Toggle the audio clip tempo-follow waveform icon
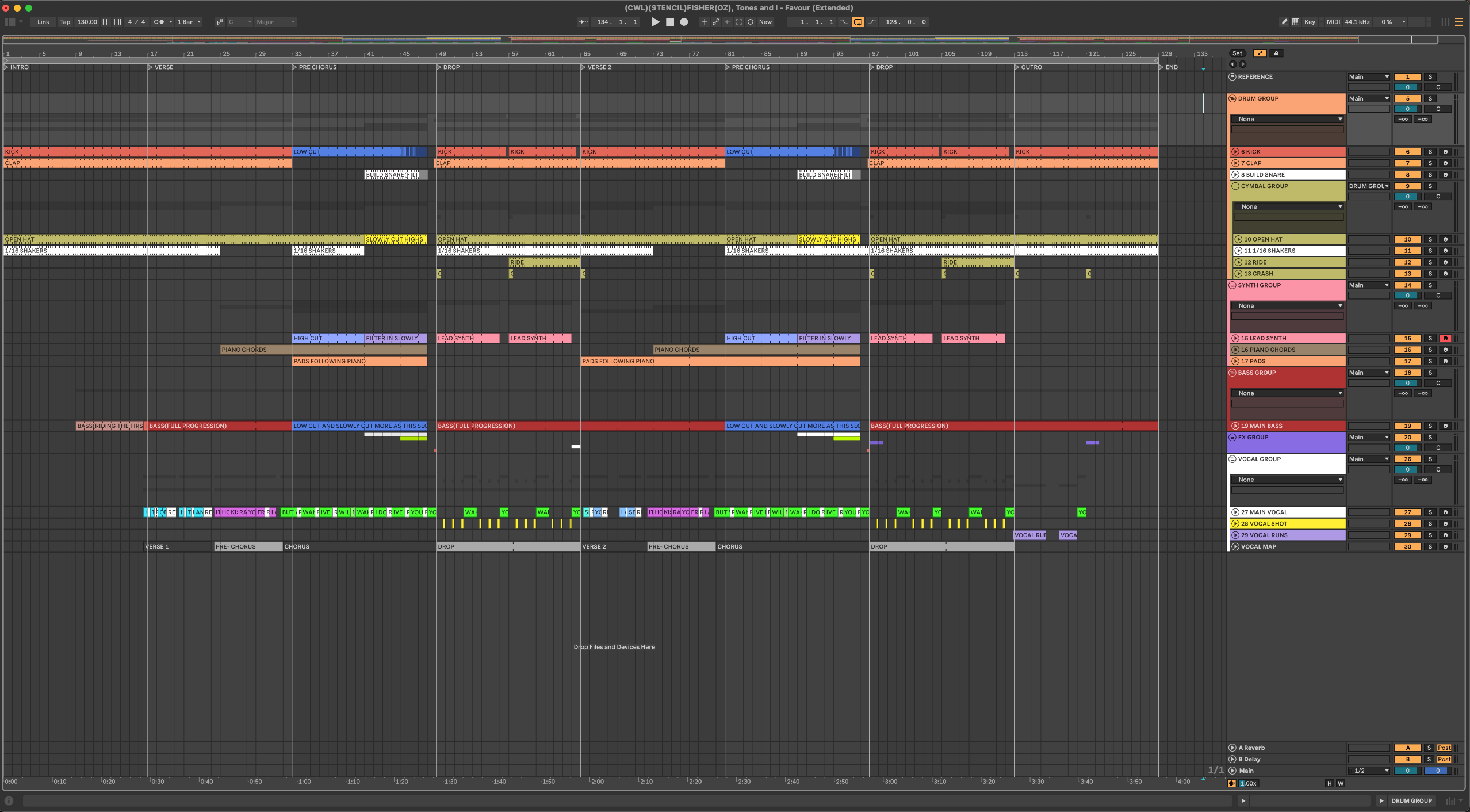 coord(1232,783)
